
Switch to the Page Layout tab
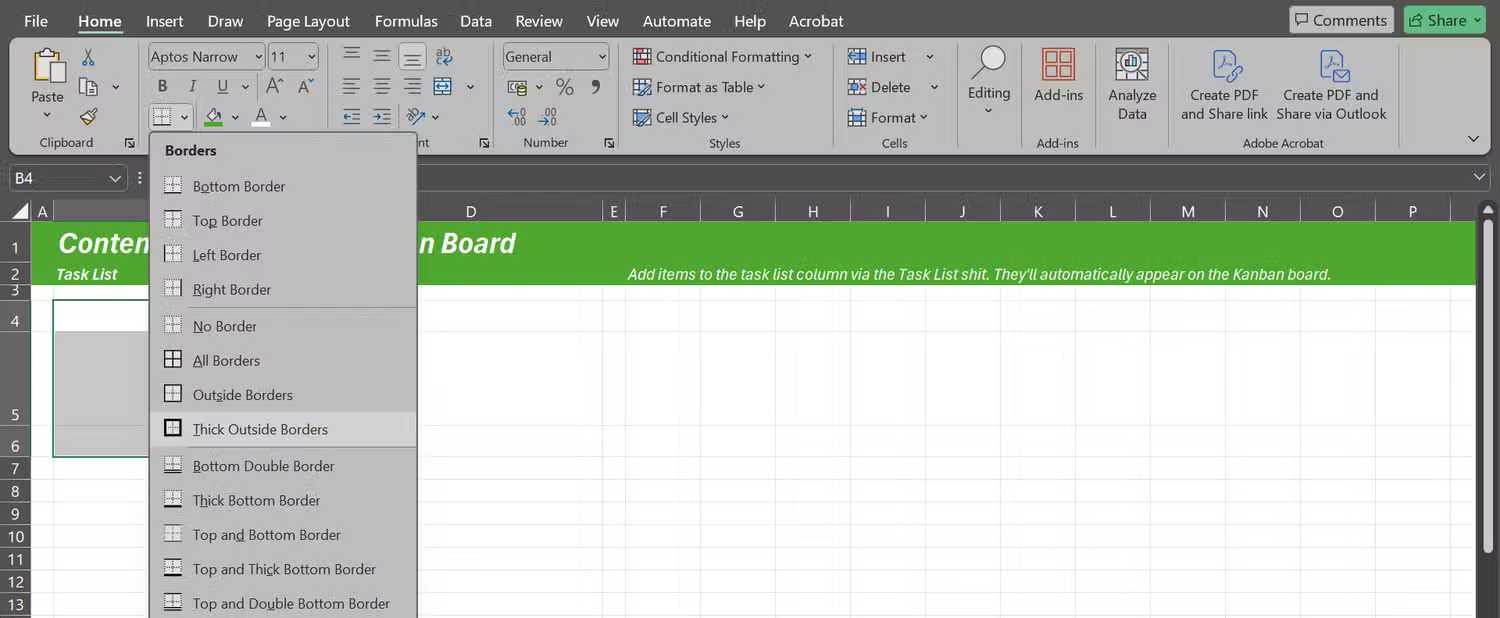point(308,21)
